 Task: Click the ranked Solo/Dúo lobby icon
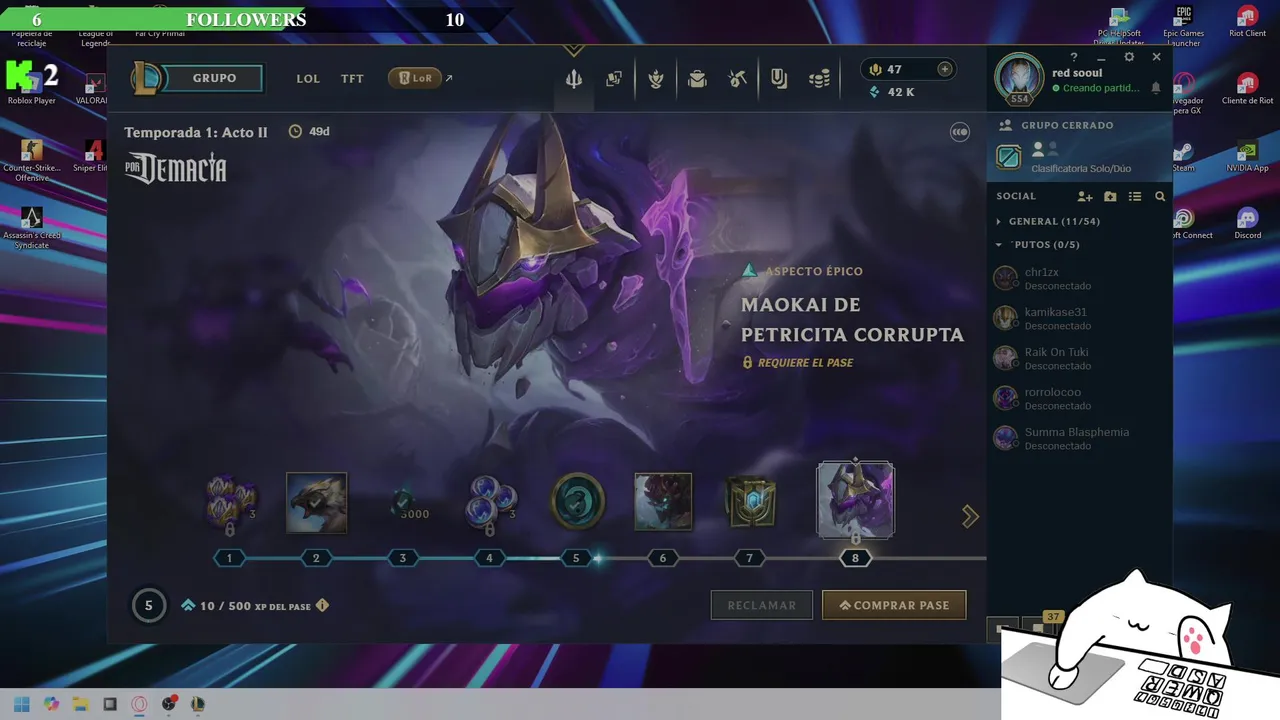click(x=1008, y=157)
